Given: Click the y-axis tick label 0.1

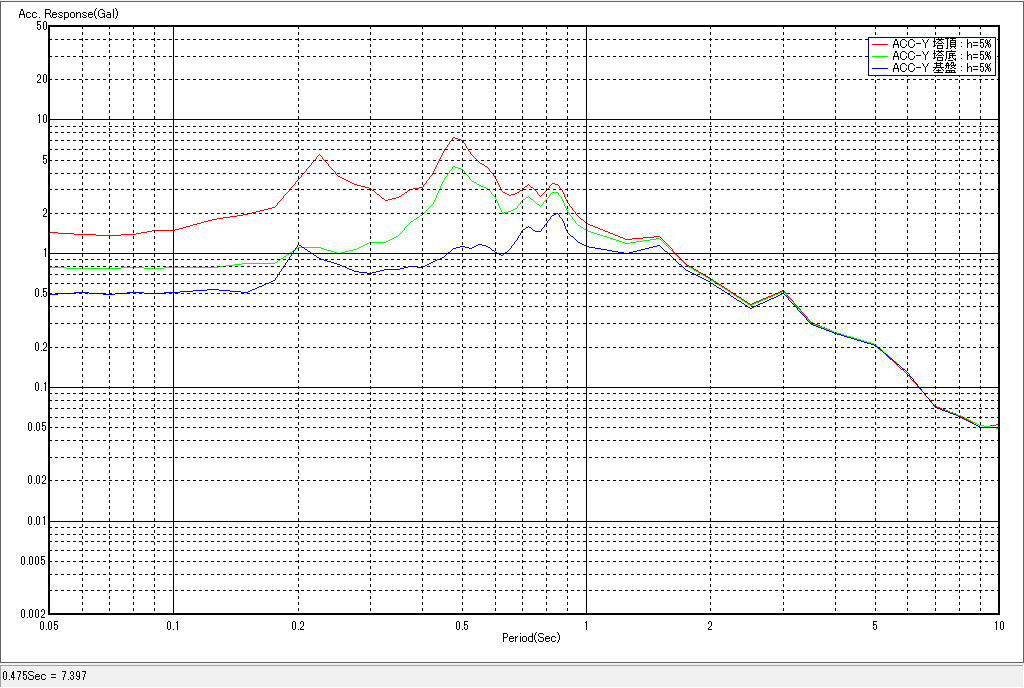Looking at the screenshot, I should (40, 387).
